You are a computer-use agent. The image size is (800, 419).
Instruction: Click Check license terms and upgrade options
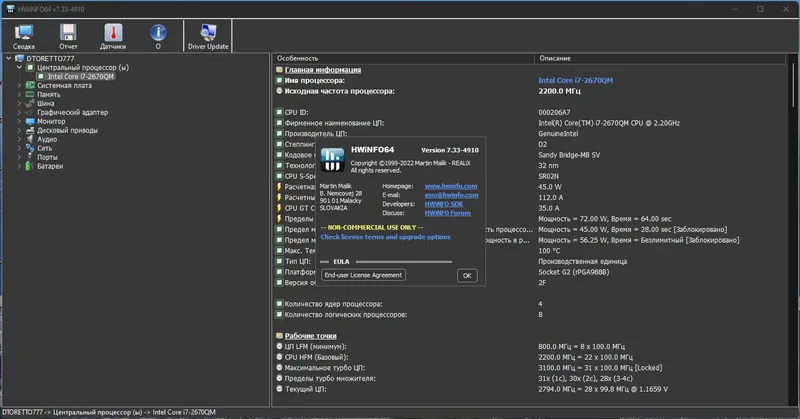(x=385, y=237)
